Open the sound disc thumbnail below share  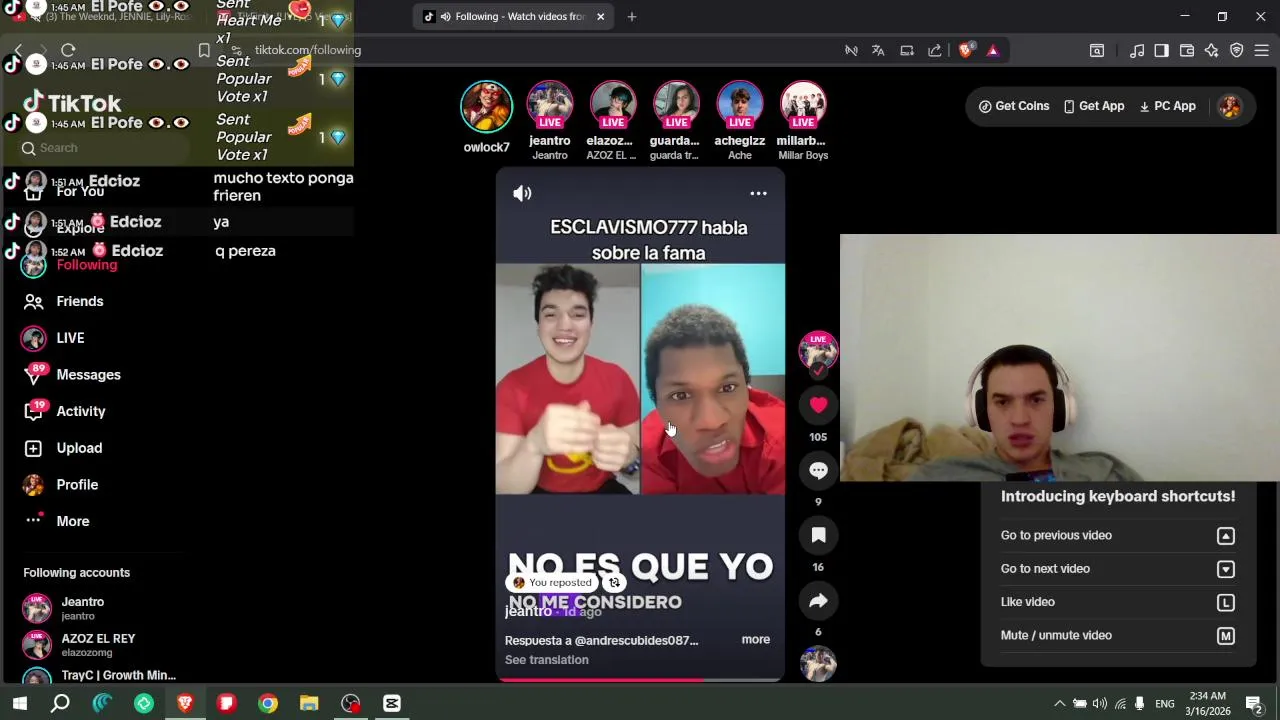point(818,664)
